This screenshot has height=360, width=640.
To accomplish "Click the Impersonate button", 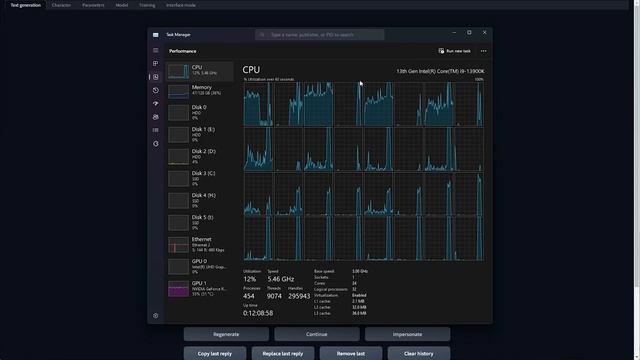I will point(407,334).
